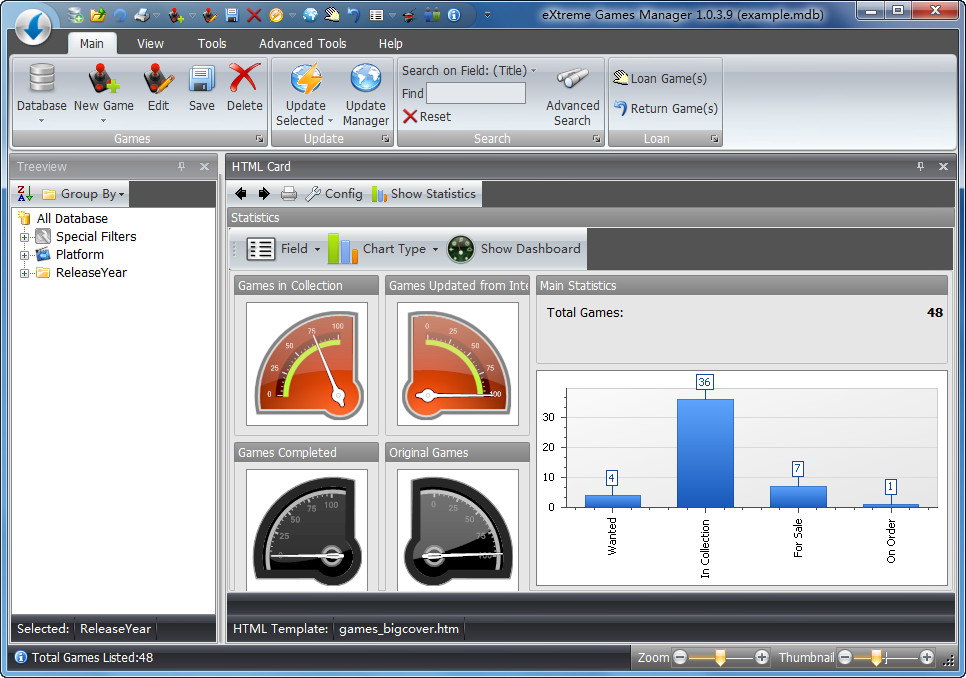Click Thumbnail plus button
The image size is (966, 678).
pyautogui.click(x=927, y=658)
